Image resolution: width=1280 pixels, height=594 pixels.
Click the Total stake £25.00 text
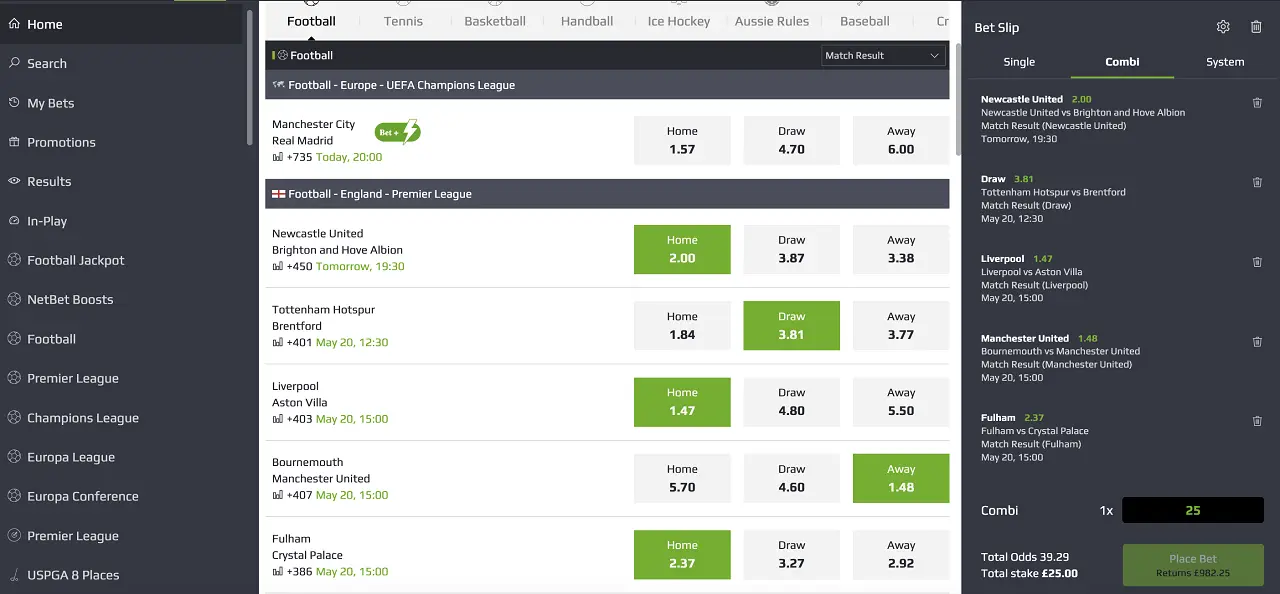pos(1029,573)
